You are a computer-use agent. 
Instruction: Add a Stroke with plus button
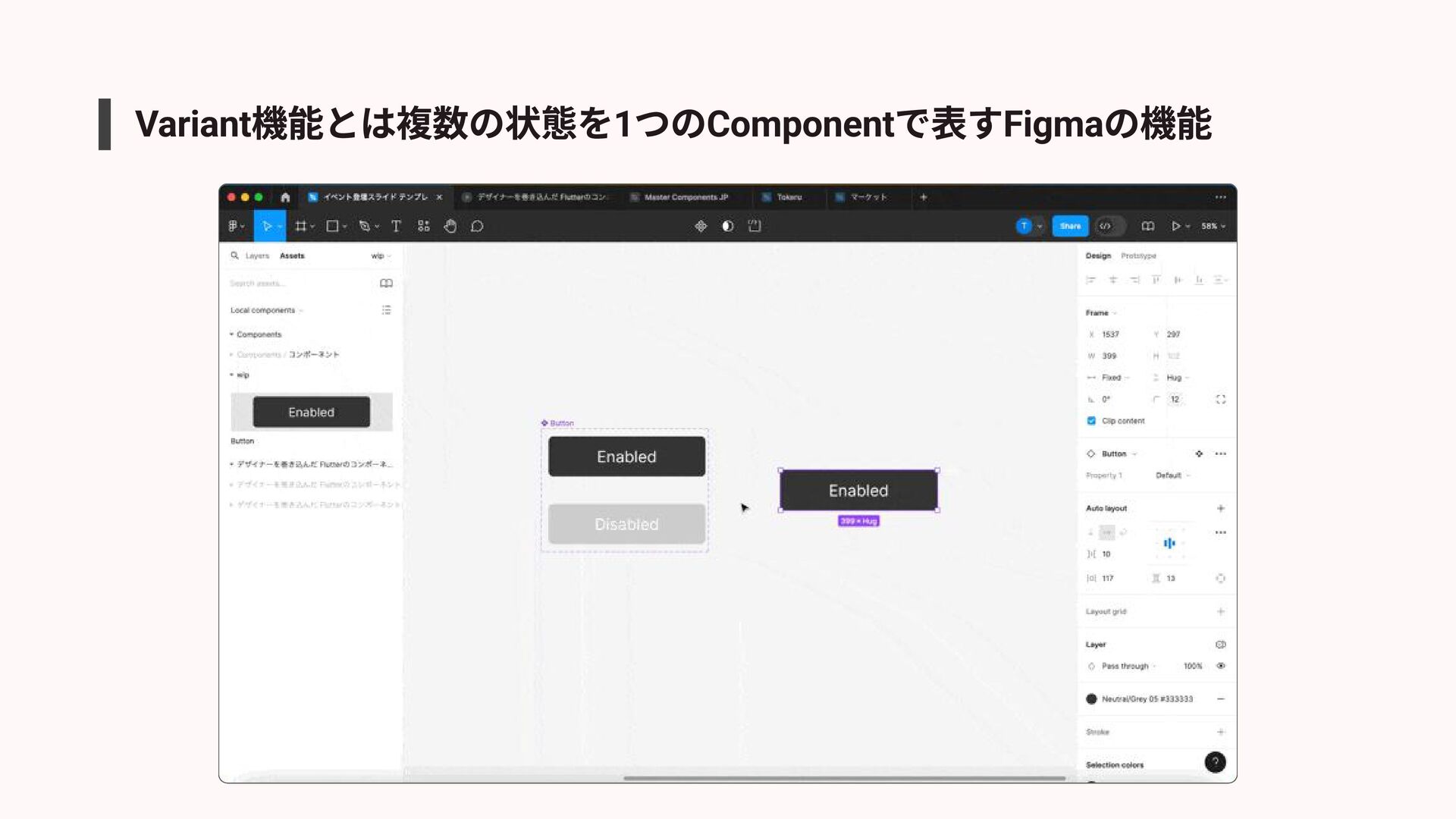(x=1220, y=732)
